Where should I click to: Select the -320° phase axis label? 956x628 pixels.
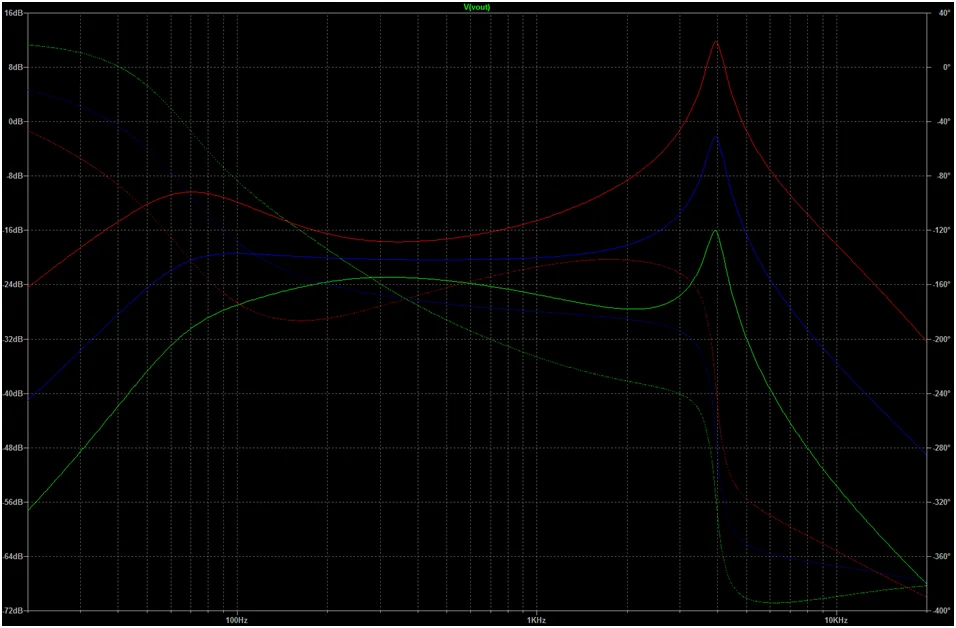click(x=942, y=502)
